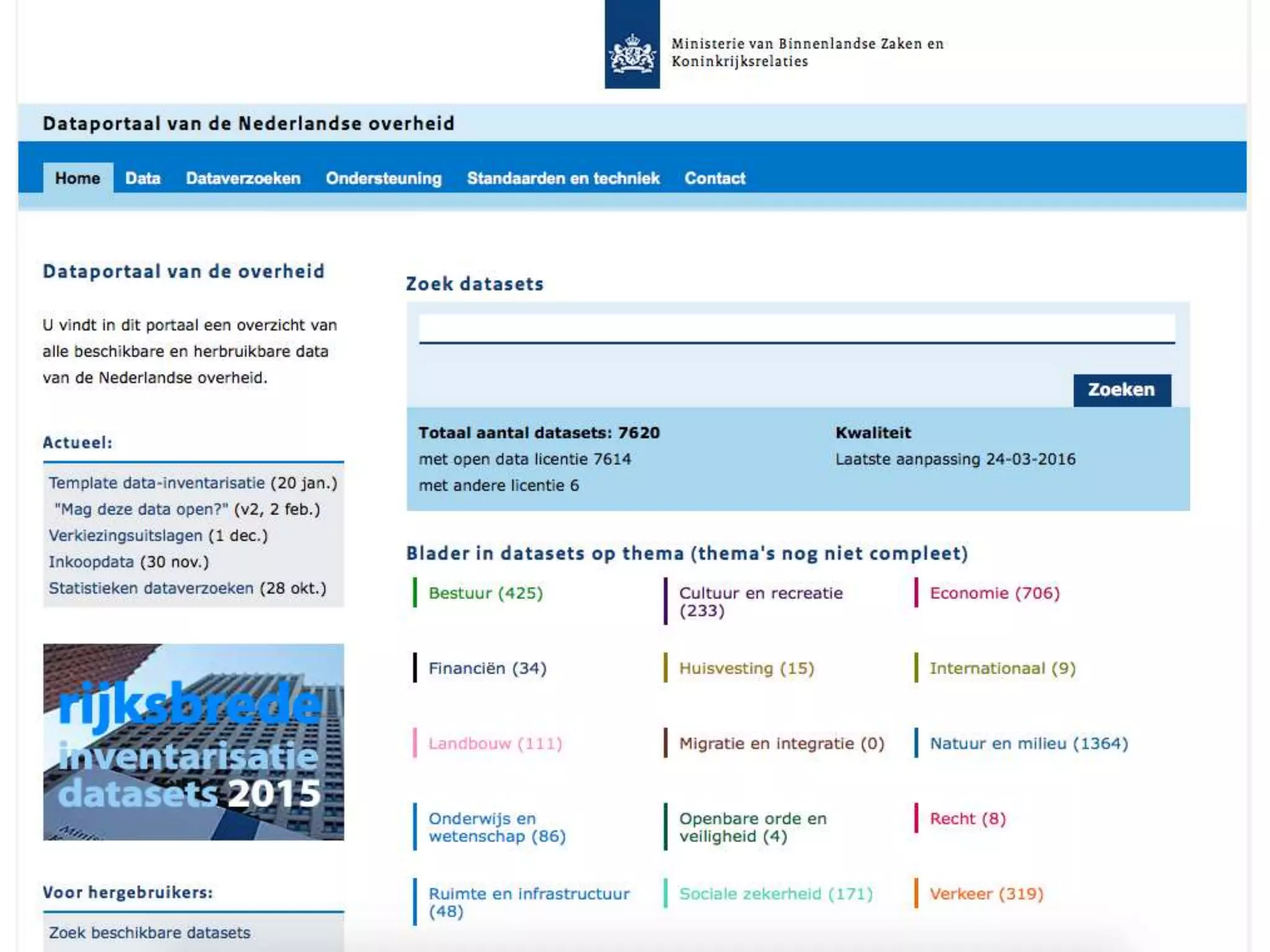Open the Verkiezingsuitslagen news link

[126, 535]
